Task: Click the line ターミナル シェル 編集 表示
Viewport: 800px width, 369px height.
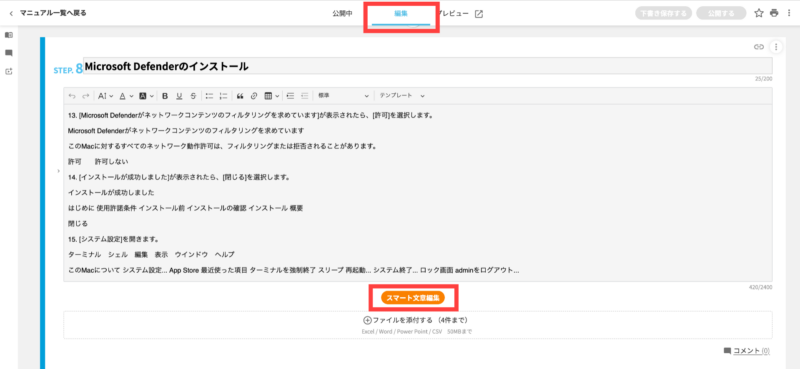Action: pyautogui.click(x=151, y=254)
